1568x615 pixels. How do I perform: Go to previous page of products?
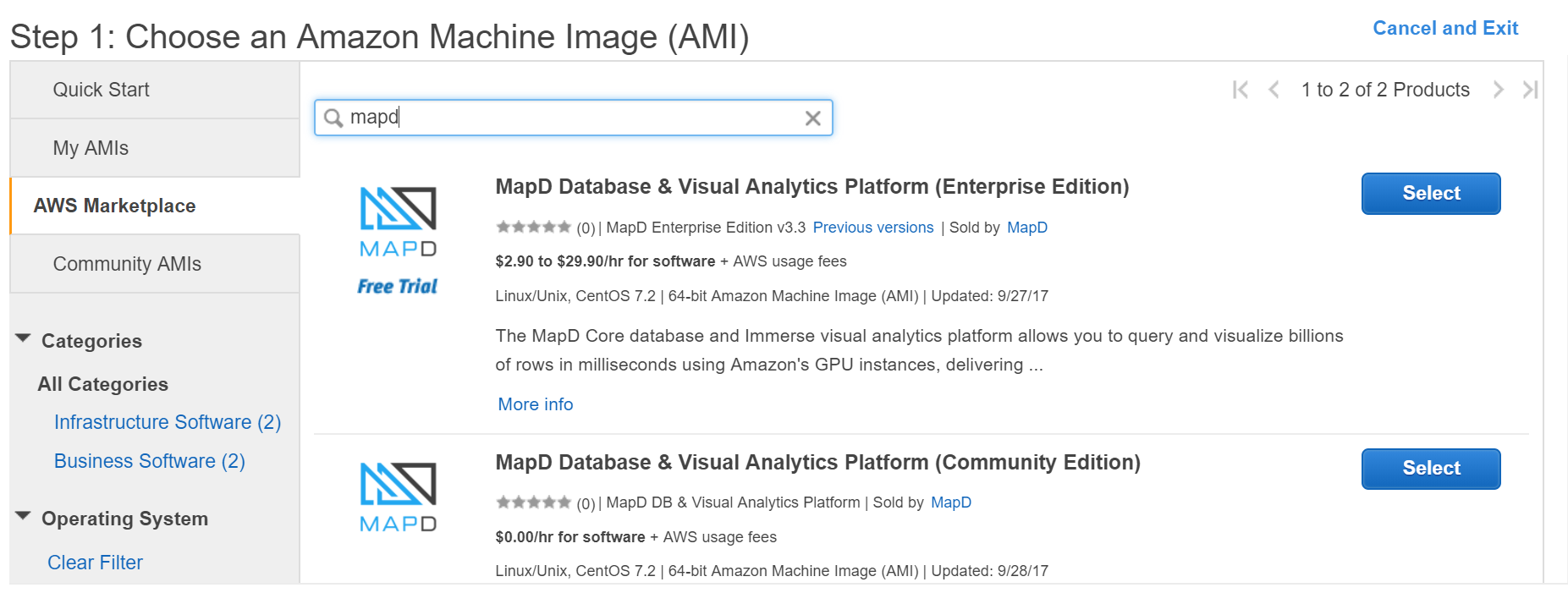[x=1274, y=90]
